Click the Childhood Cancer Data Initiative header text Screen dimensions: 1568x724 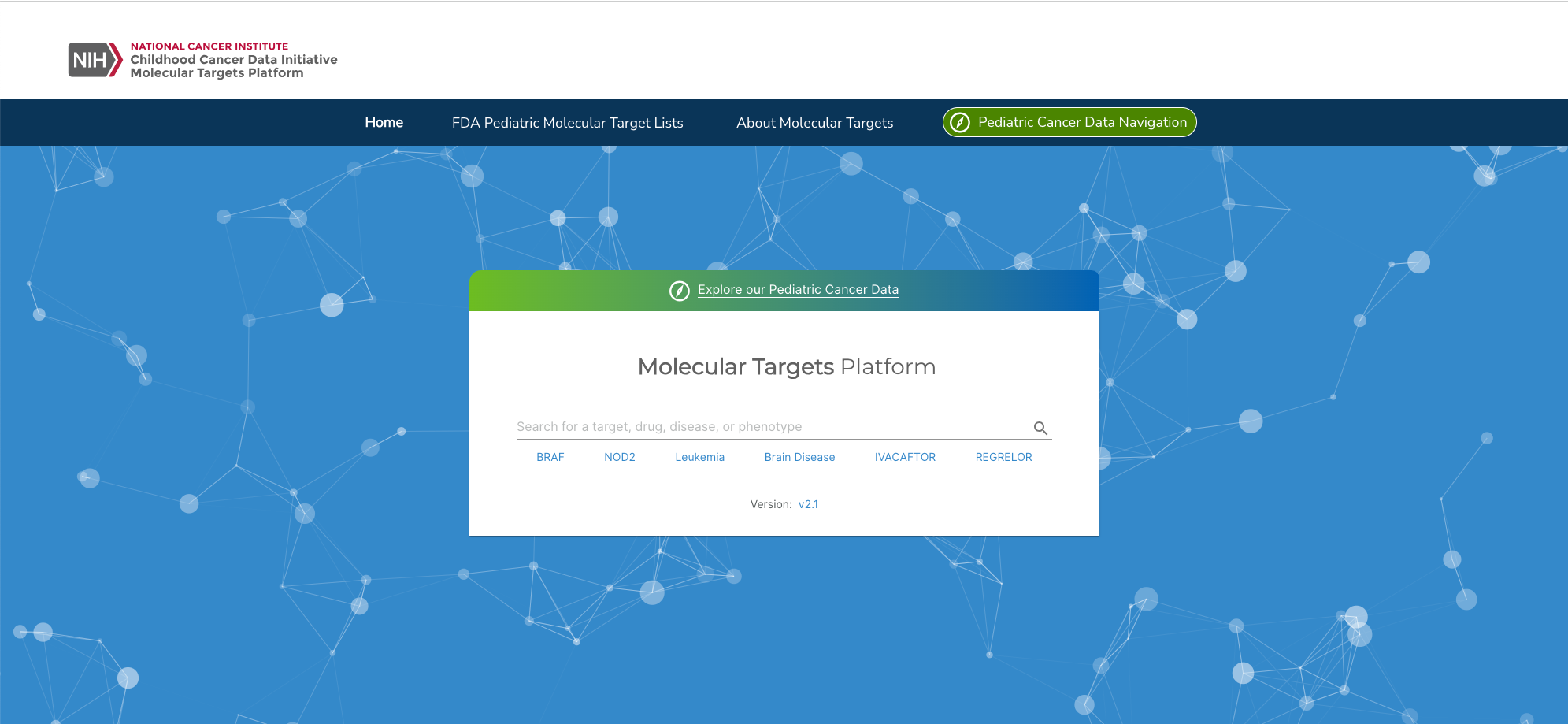[233, 59]
